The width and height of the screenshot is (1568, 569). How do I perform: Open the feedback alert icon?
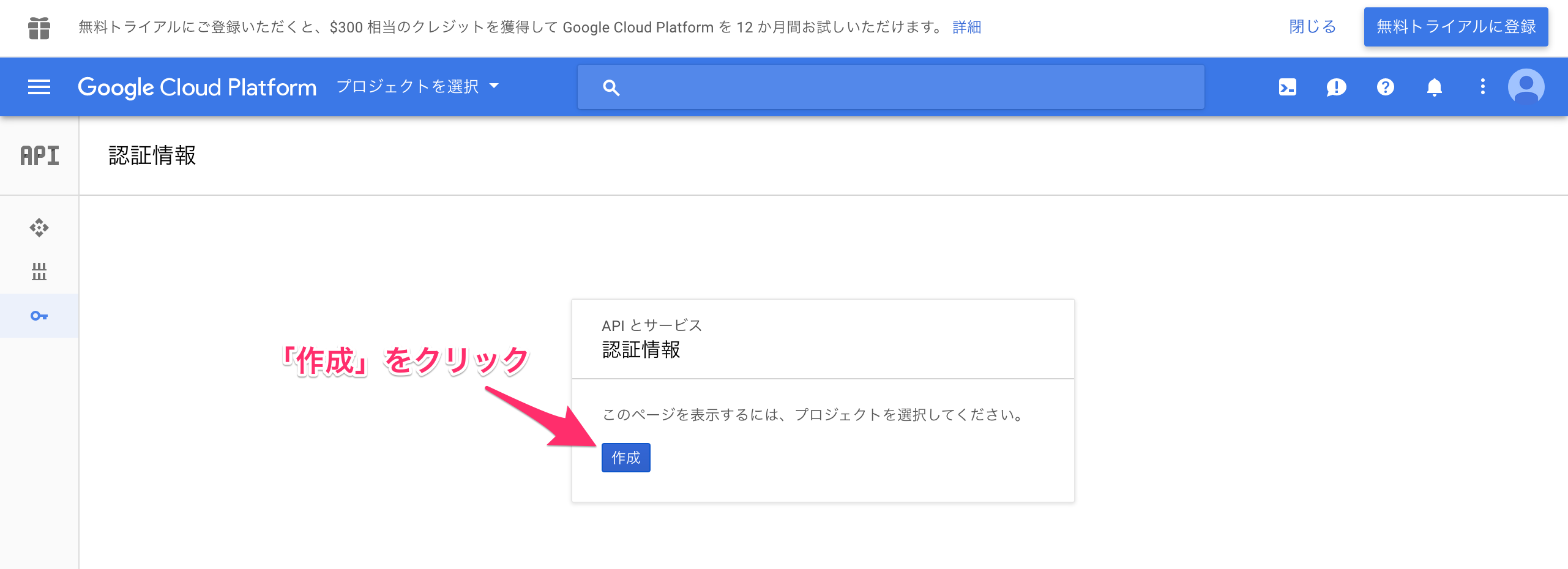[1336, 87]
